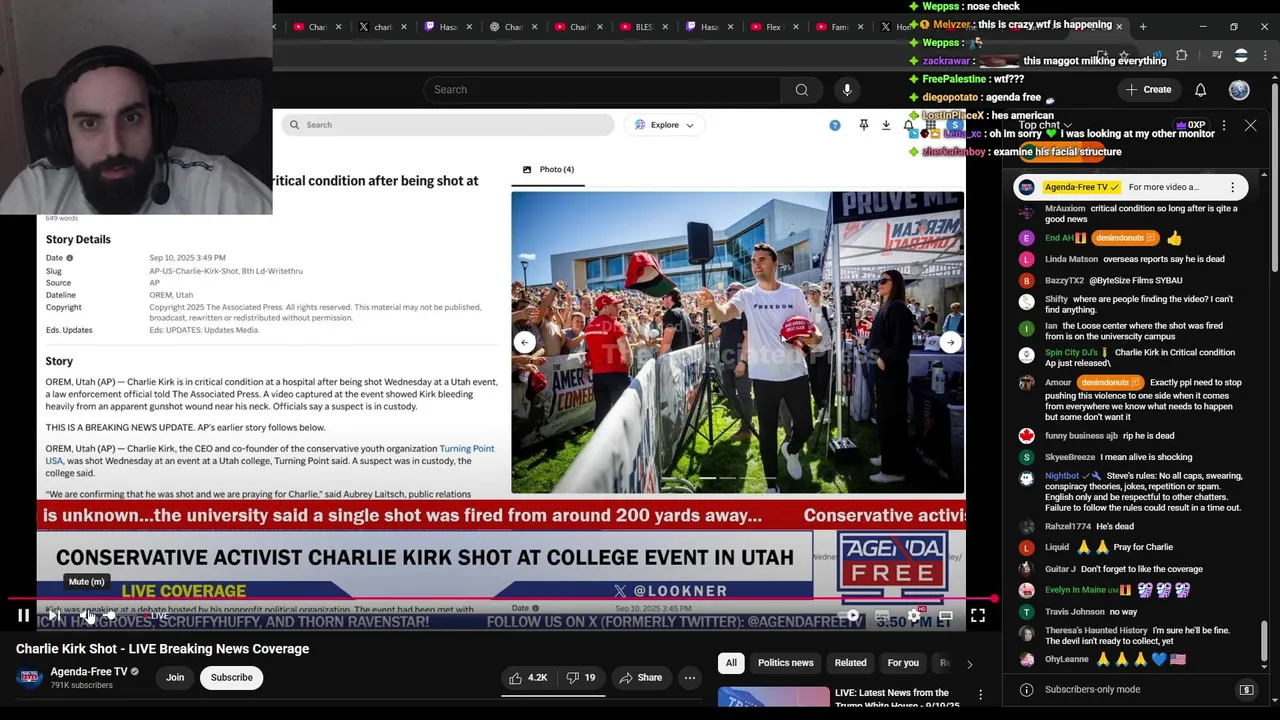Open the live chat overflow menu
The width and height of the screenshot is (1280, 720).
point(1223,125)
